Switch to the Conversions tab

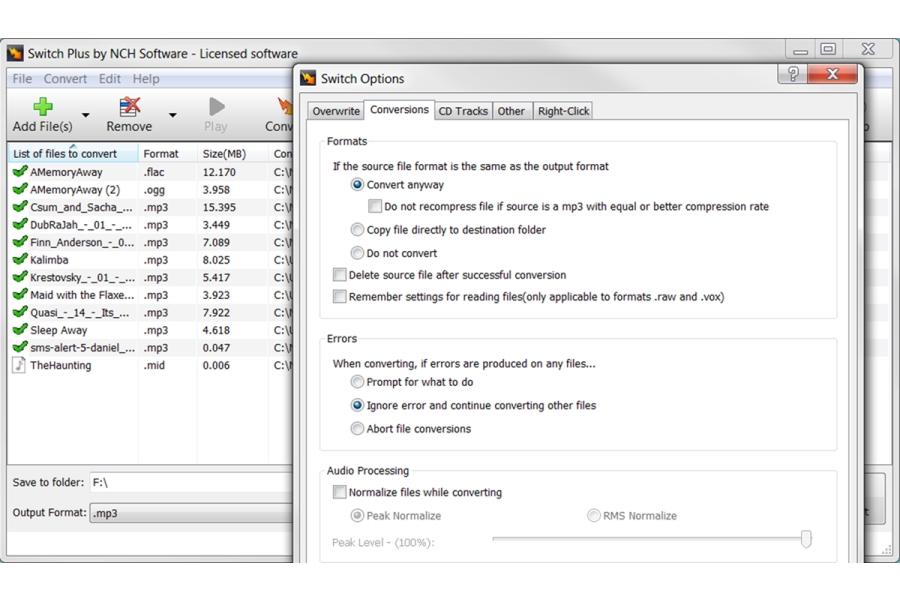pos(399,109)
